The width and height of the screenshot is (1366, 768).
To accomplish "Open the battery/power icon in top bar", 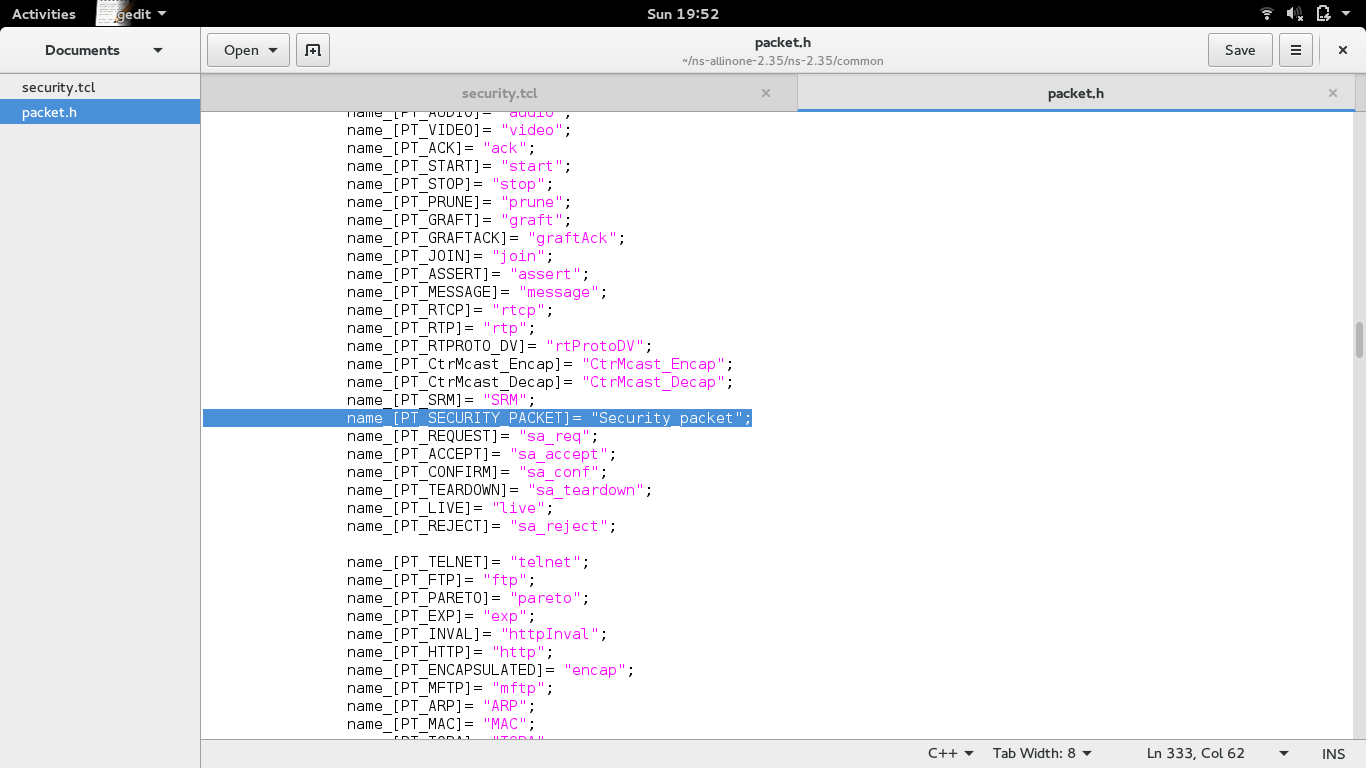I will 1323,14.
